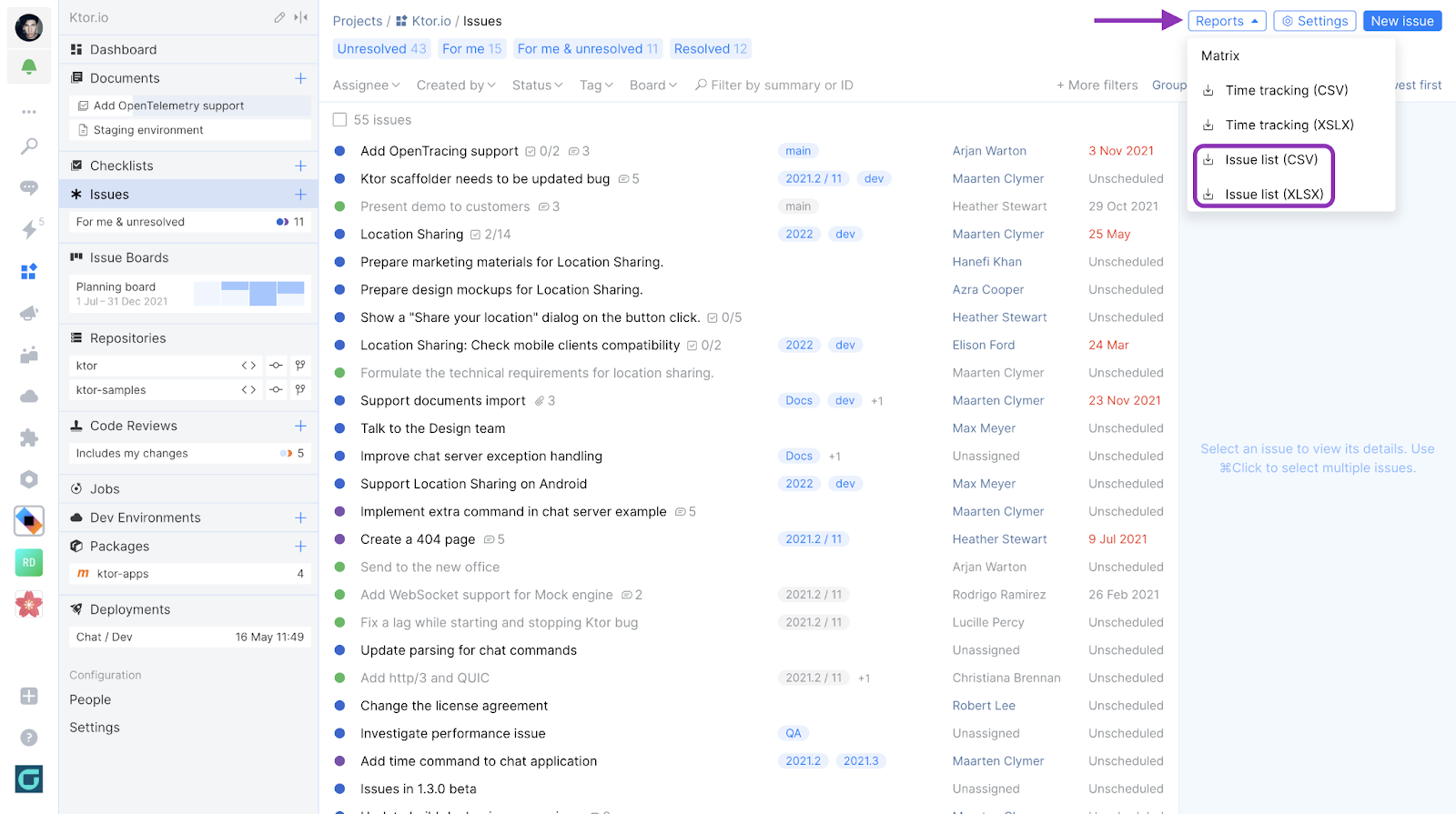Click the status dot of Investigate performance issue
The width and height of the screenshot is (1456, 814).
click(339, 733)
